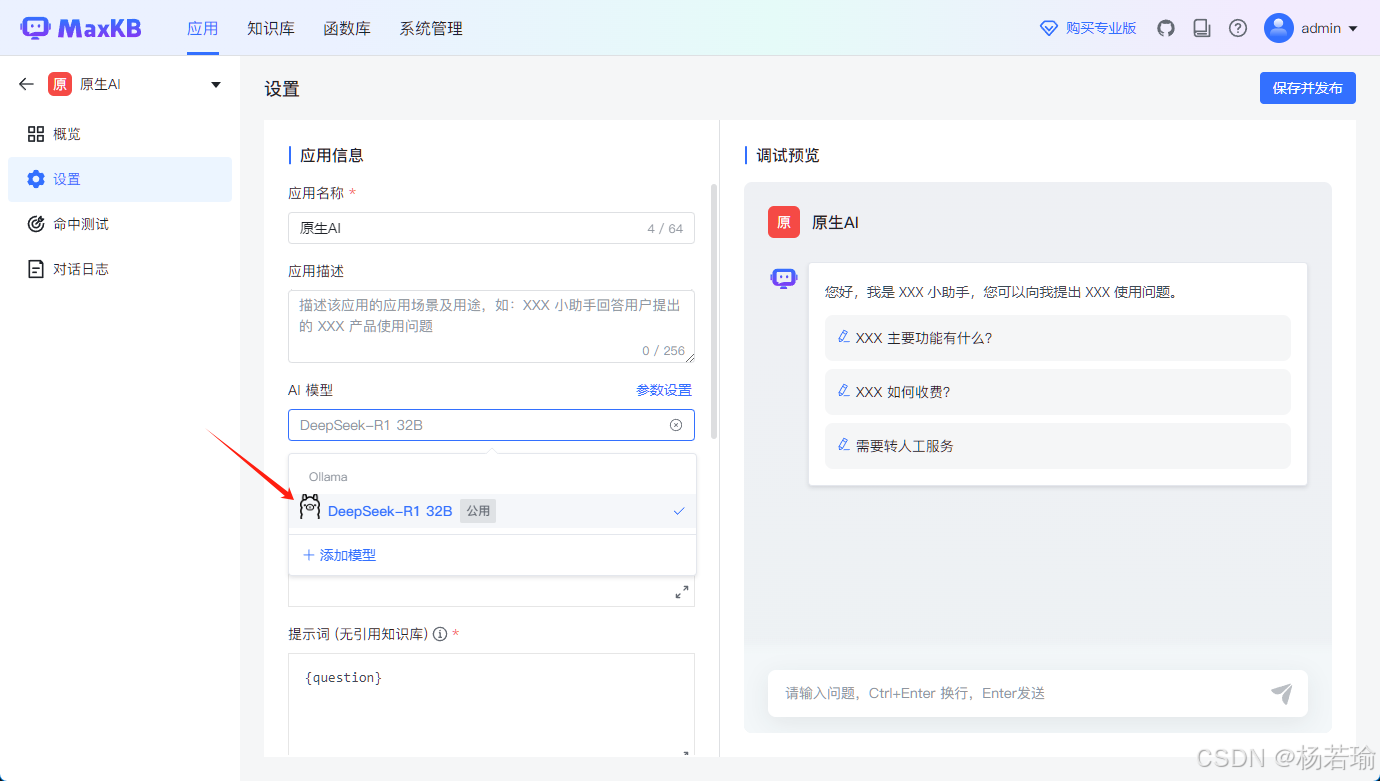1380x781 pixels.
Task: Open the 函数库 tab
Action: [x=347, y=28]
